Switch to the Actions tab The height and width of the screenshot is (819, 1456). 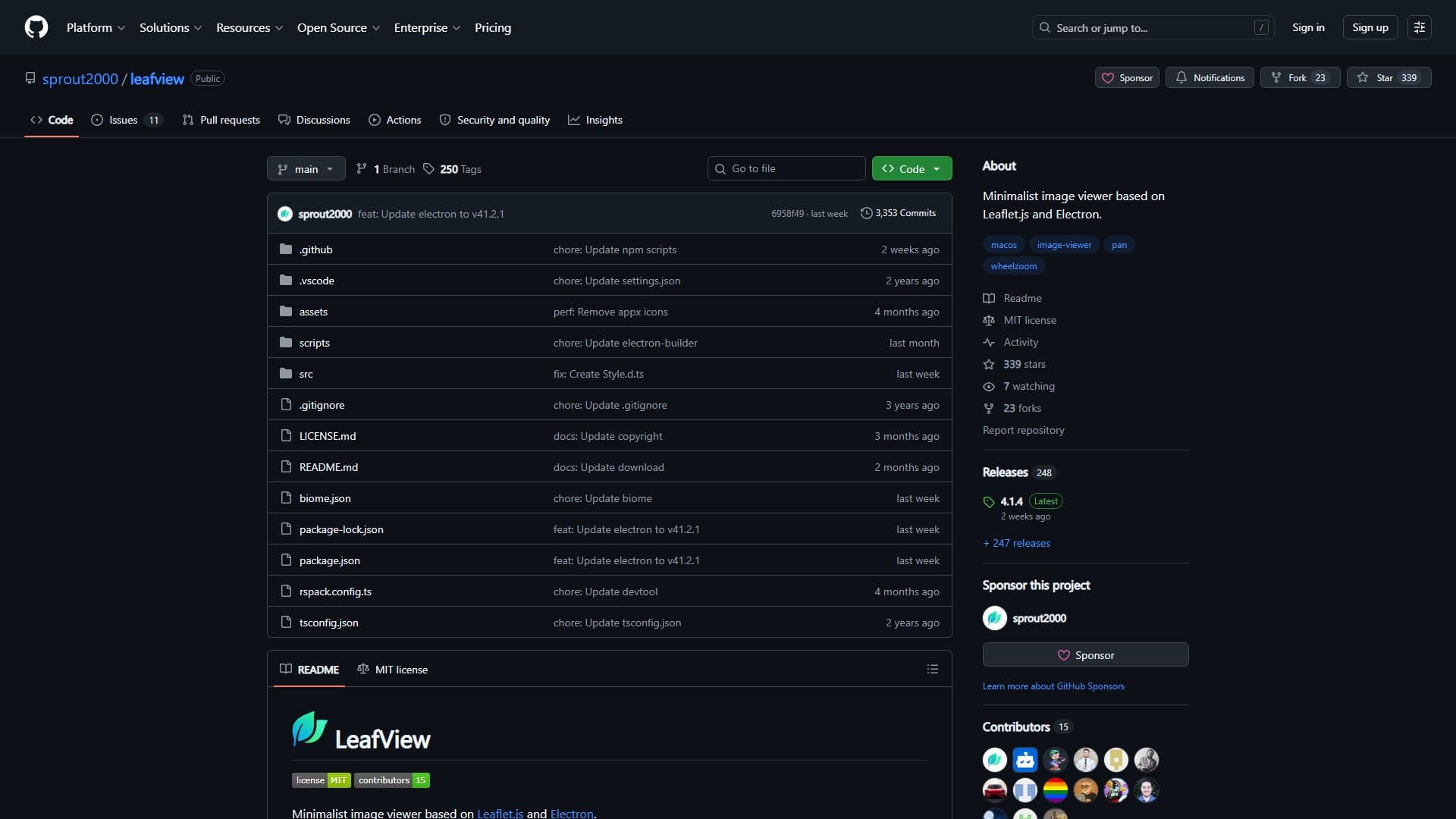click(394, 120)
